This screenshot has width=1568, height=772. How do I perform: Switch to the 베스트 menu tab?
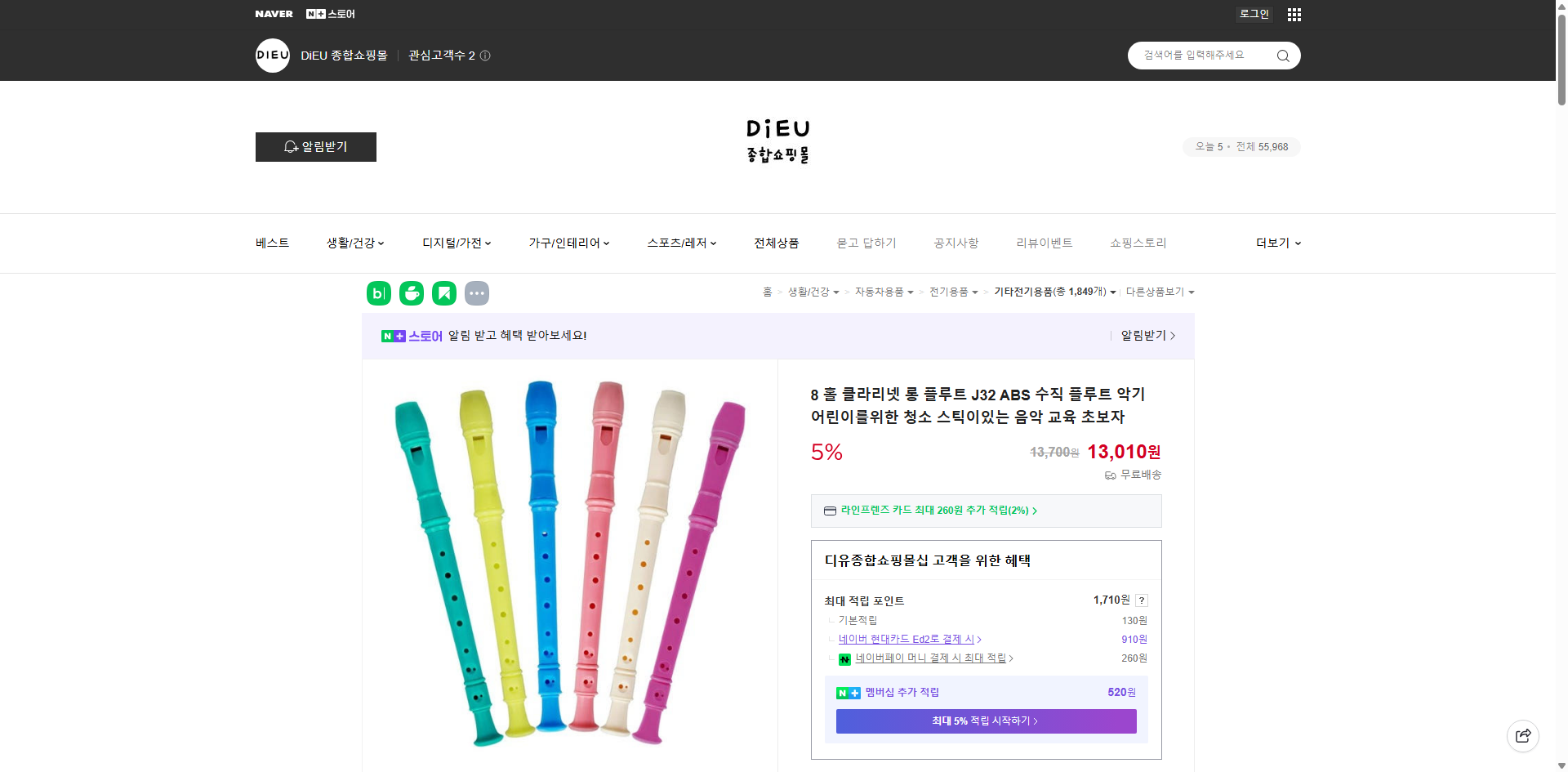pyautogui.click(x=272, y=243)
